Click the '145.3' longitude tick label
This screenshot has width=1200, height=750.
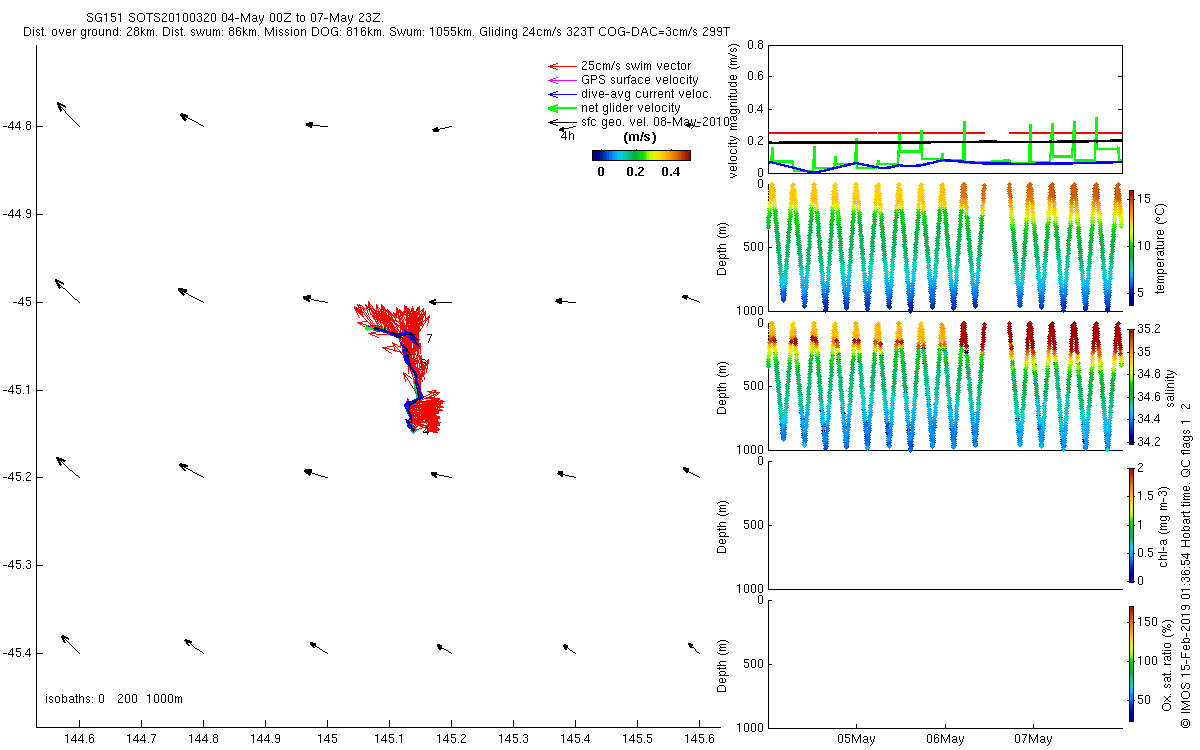[x=514, y=739]
